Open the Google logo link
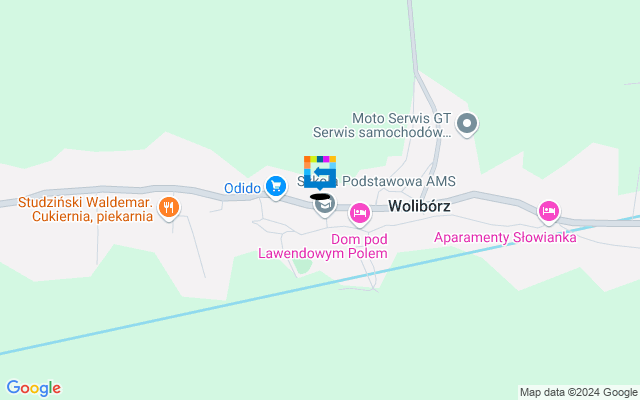The height and width of the screenshot is (400, 640). 34,388
